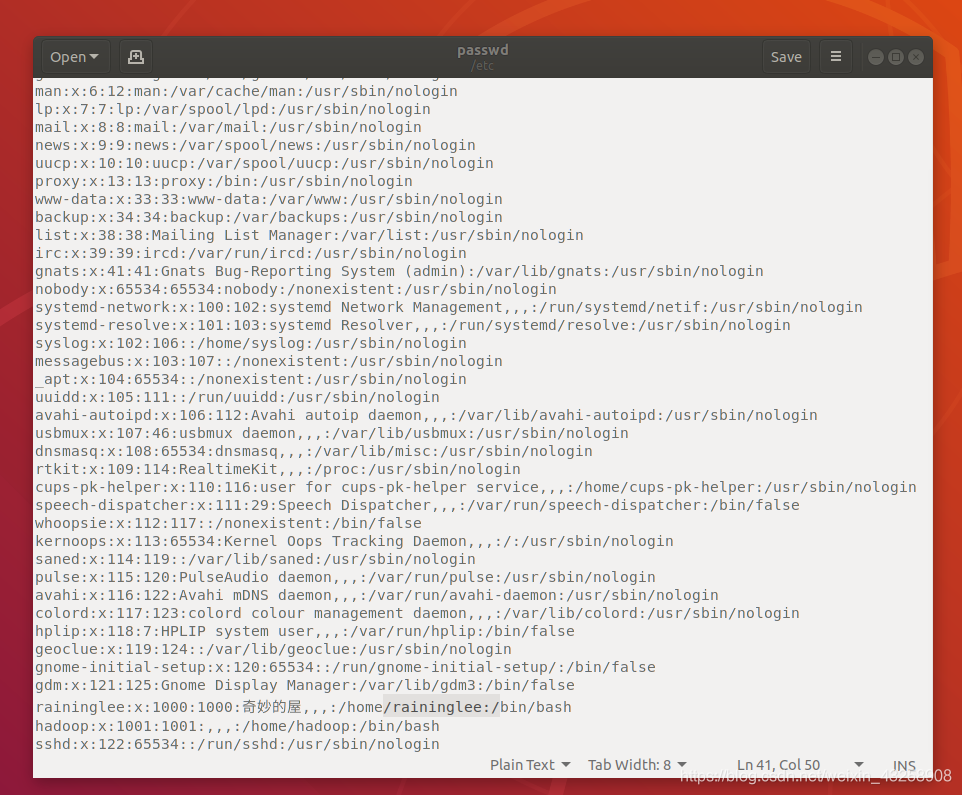
Task: Click the saned:x:114:119 line
Action: [x=255, y=559]
